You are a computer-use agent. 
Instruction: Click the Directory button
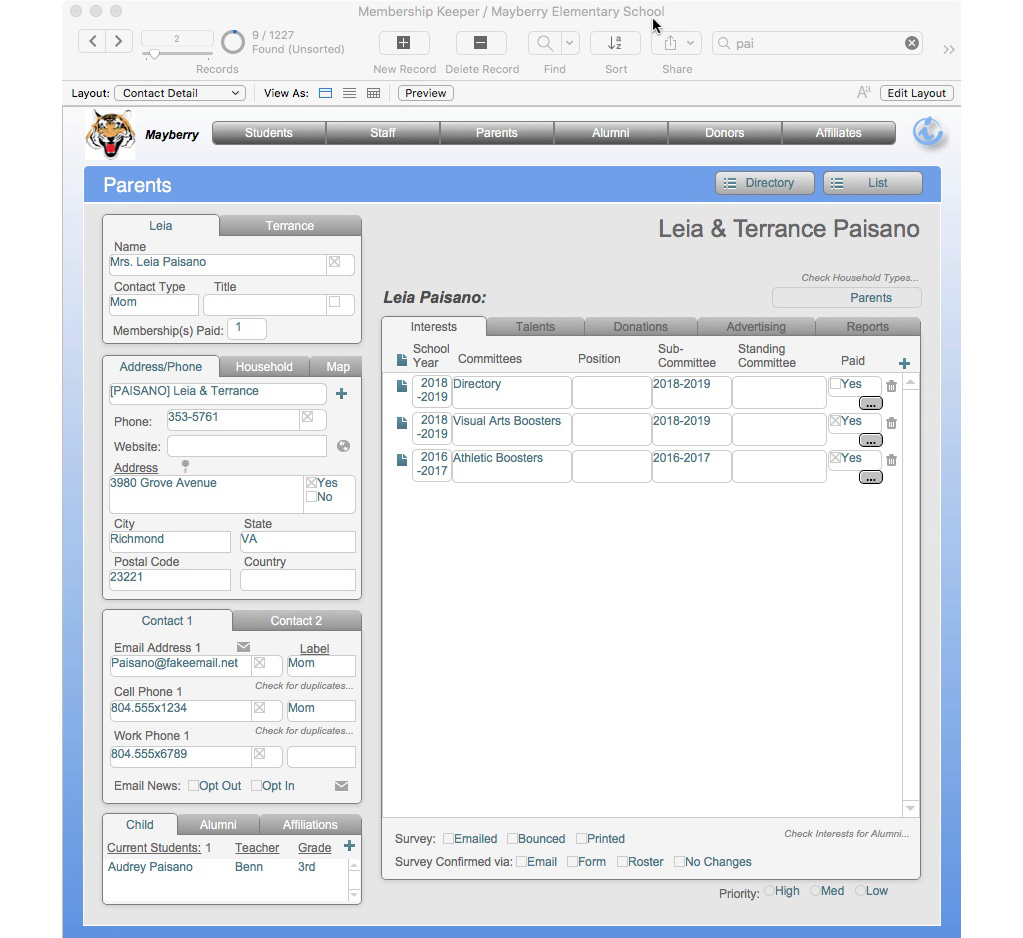[x=765, y=183]
